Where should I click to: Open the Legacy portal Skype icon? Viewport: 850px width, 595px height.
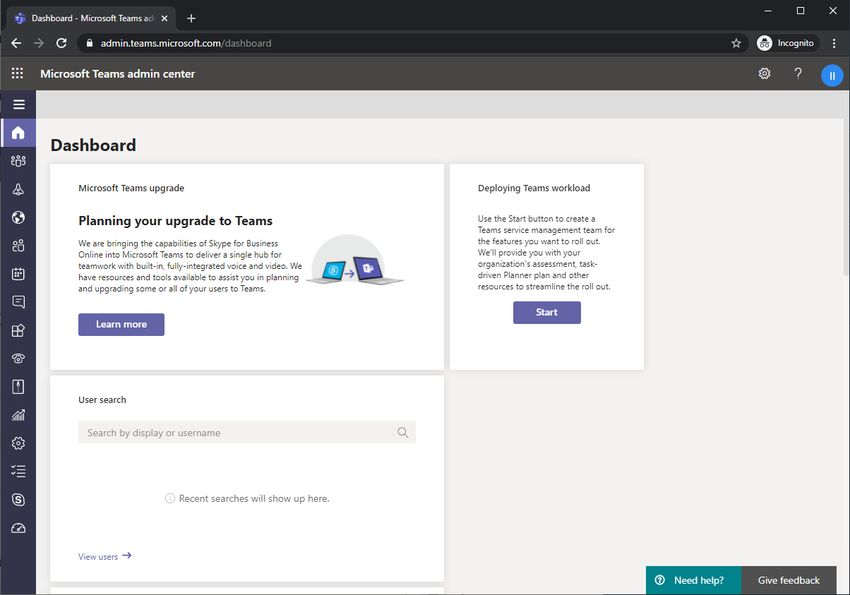click(x=18, y=500)
